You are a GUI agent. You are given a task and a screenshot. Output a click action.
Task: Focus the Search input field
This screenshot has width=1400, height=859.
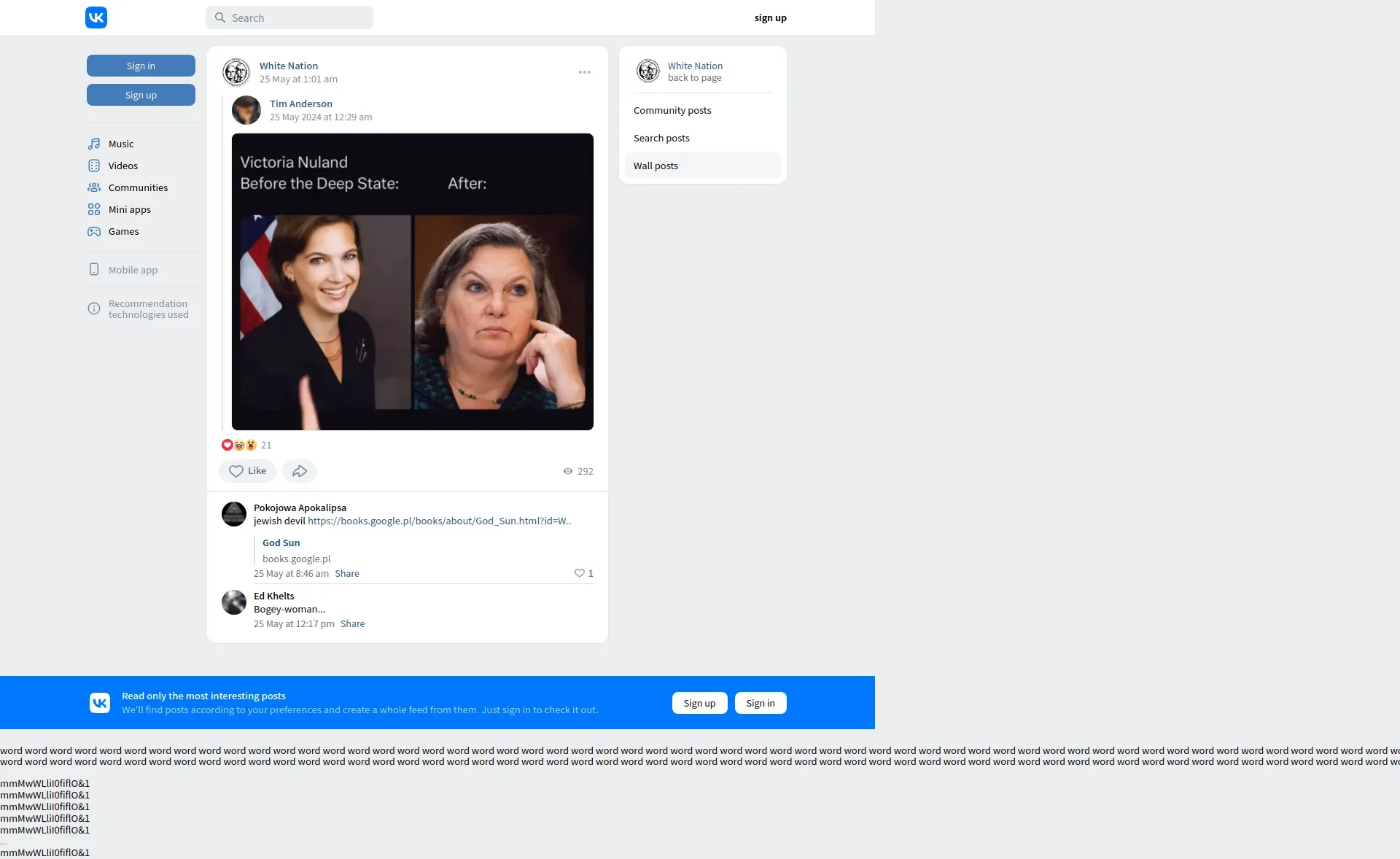pyautogui.click(x=289, y=18)
